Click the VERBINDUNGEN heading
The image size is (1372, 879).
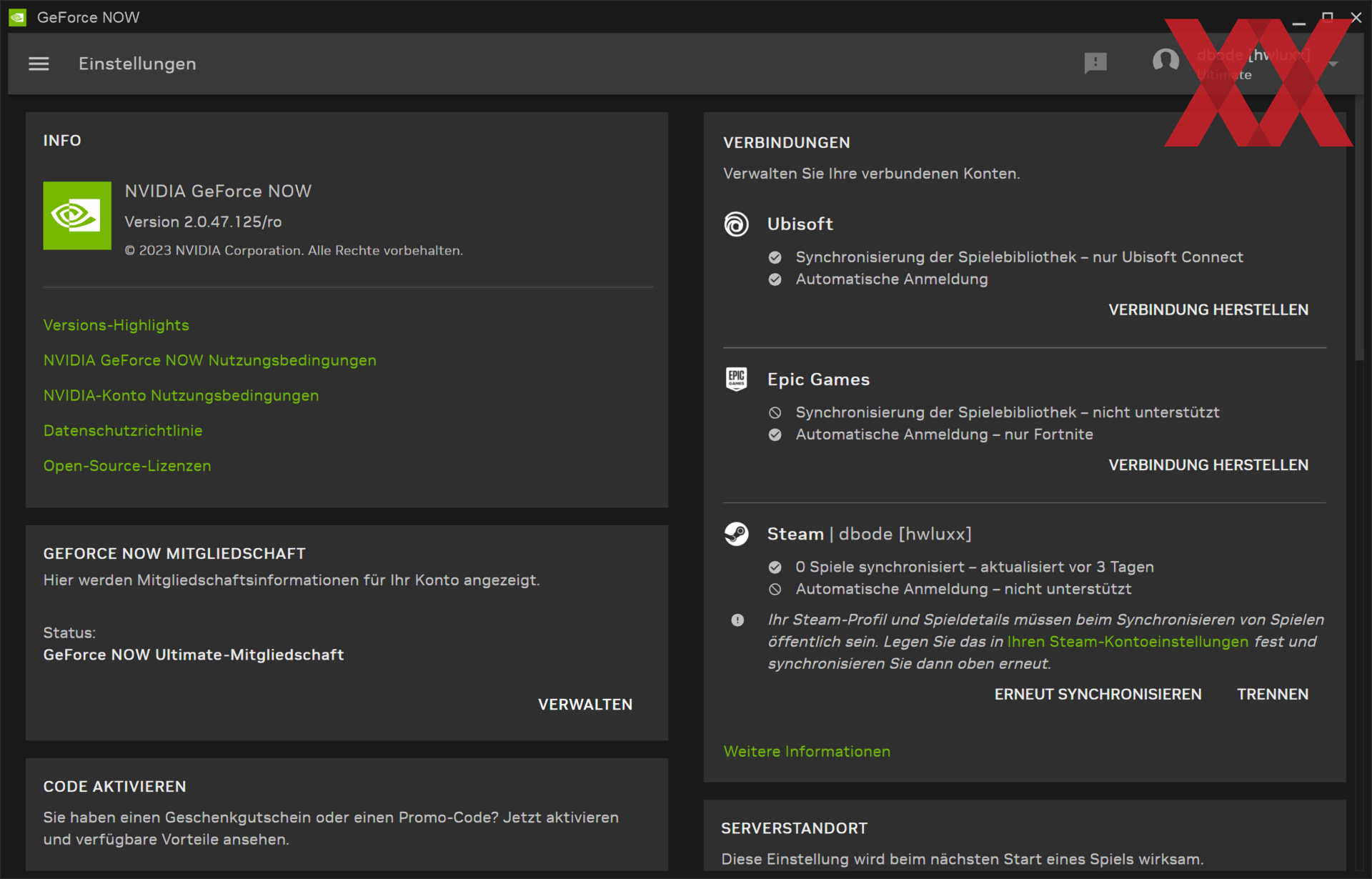pos(786,142)
